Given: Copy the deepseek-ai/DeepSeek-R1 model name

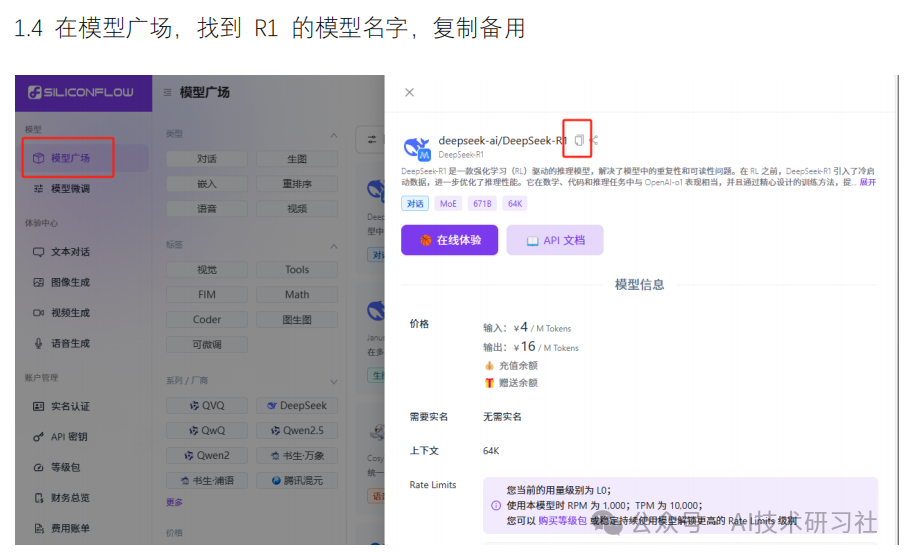Looking at the screenshot, I should (579, 140).
